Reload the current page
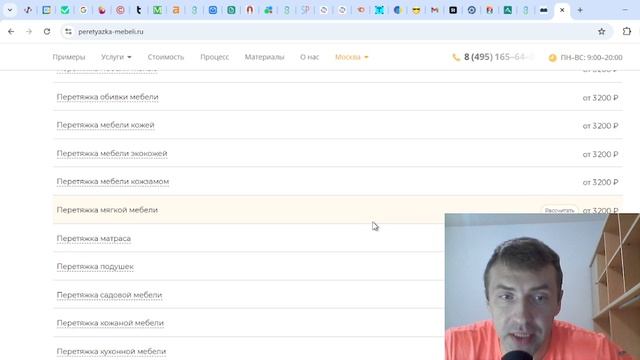Viewport: 640px width, 360px height. (47, 31)
